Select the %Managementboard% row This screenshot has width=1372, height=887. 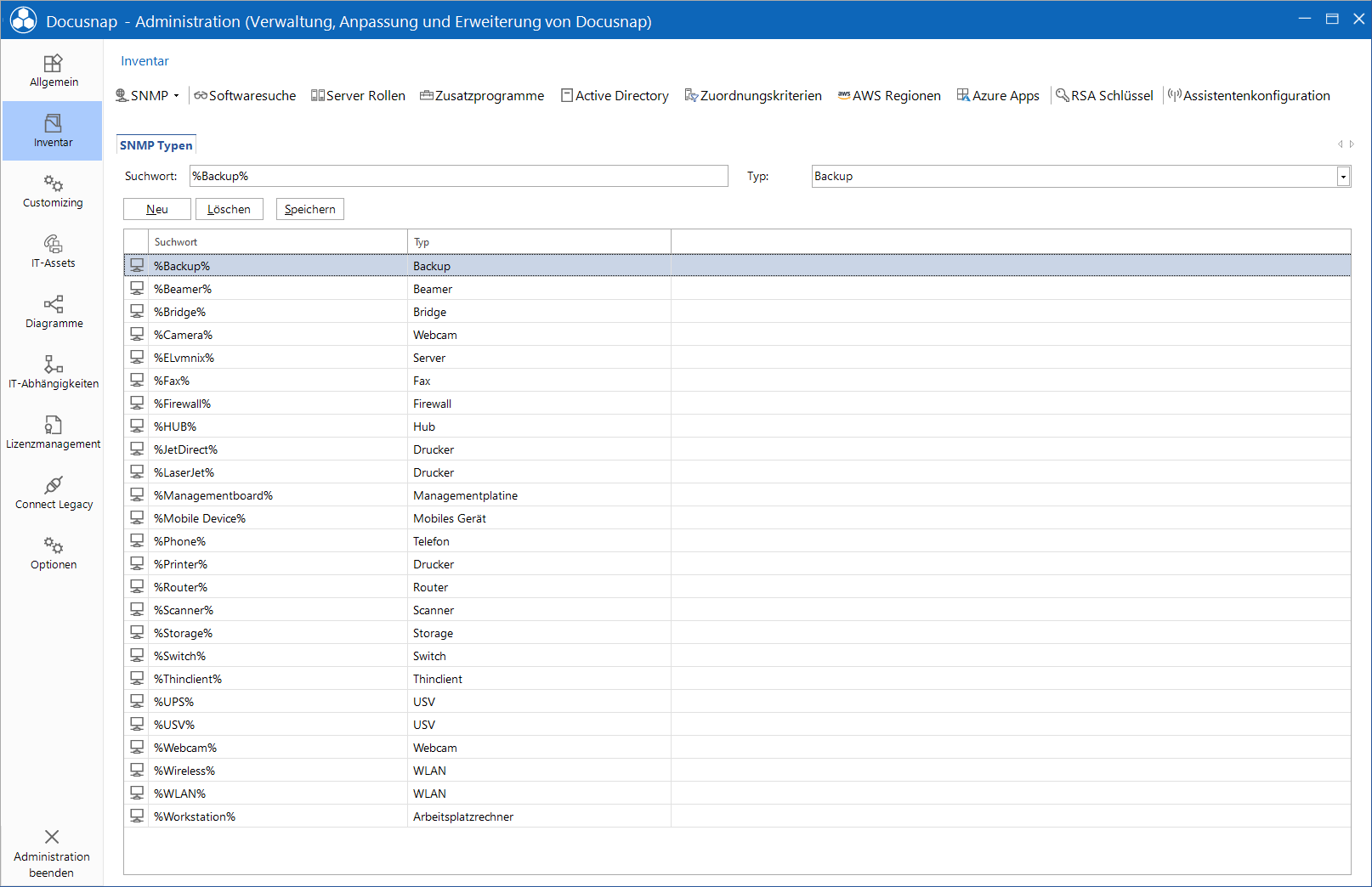point(737,495)
